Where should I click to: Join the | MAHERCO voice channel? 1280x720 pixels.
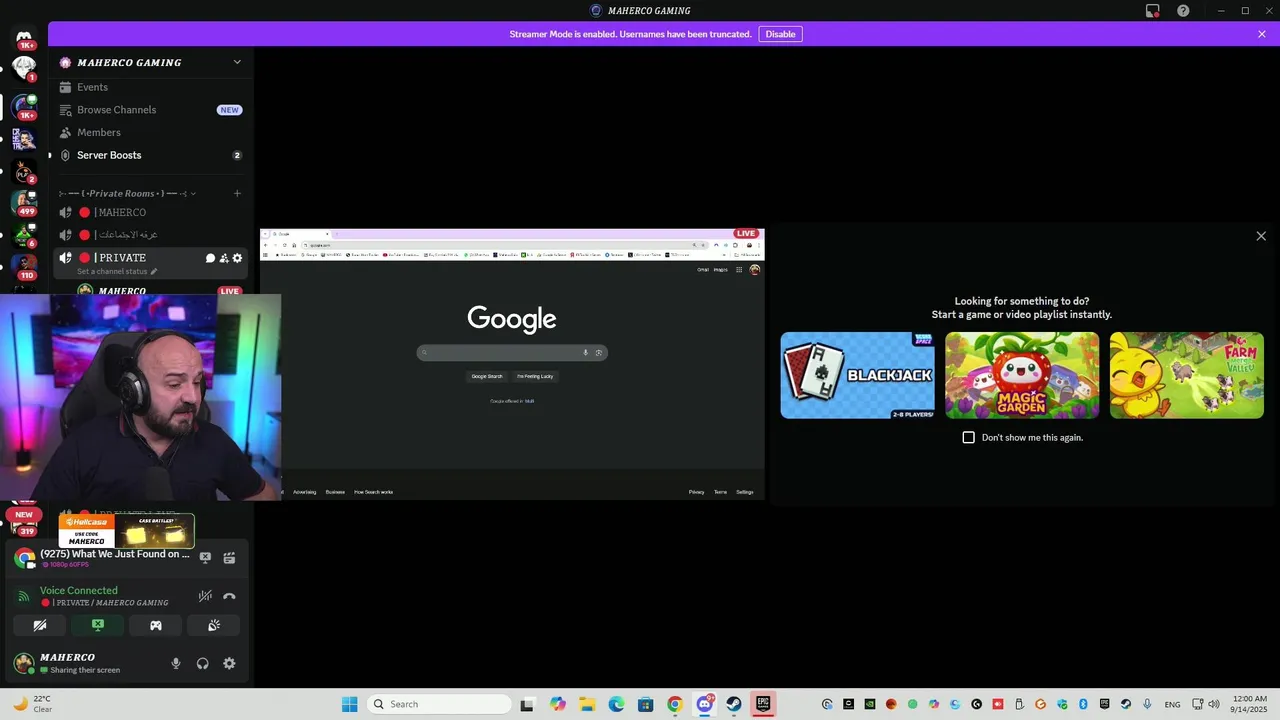coord(150,212)
